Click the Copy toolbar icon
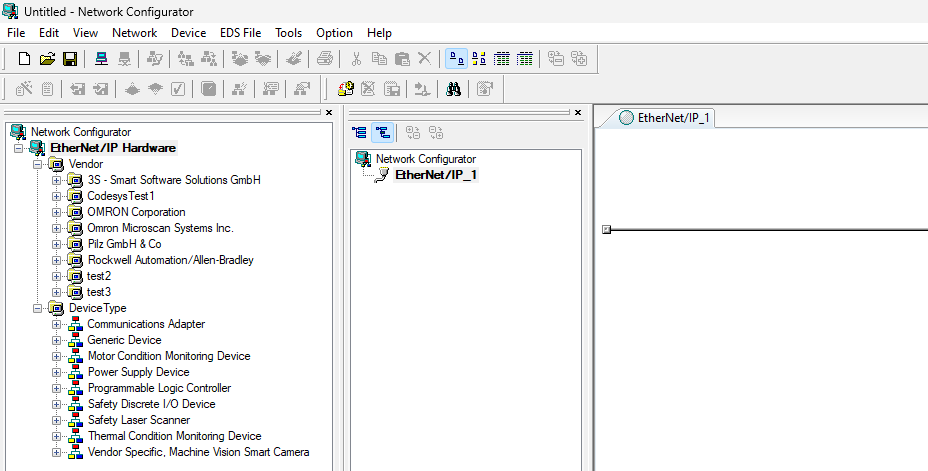The image size is (928, 471). [379, 59]
